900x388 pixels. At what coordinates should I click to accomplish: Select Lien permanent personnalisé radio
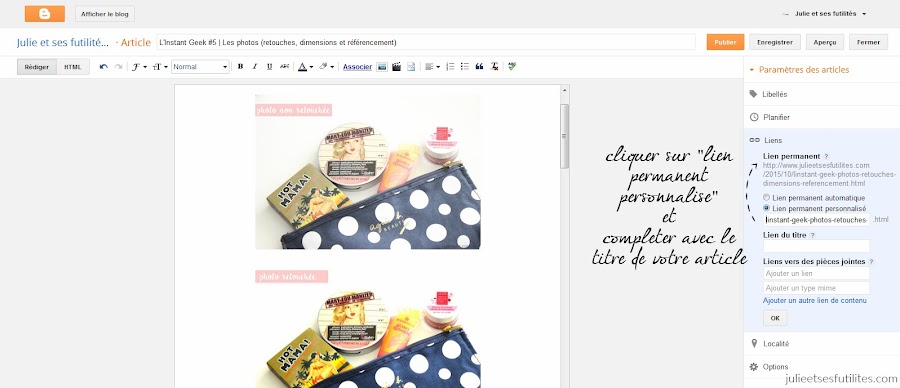coord(766,208)
